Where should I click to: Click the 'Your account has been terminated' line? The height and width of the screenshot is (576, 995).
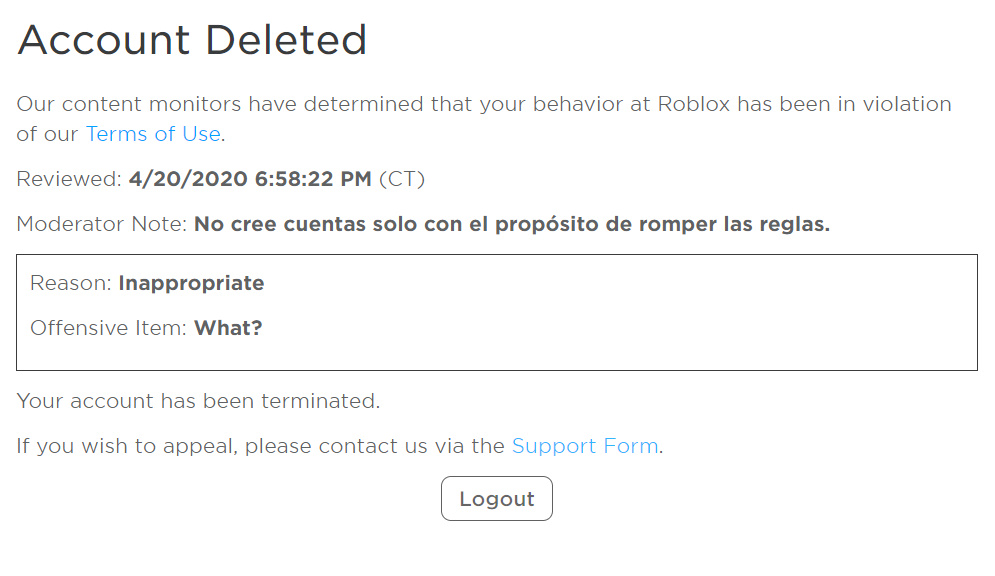[x=198, y=401]
